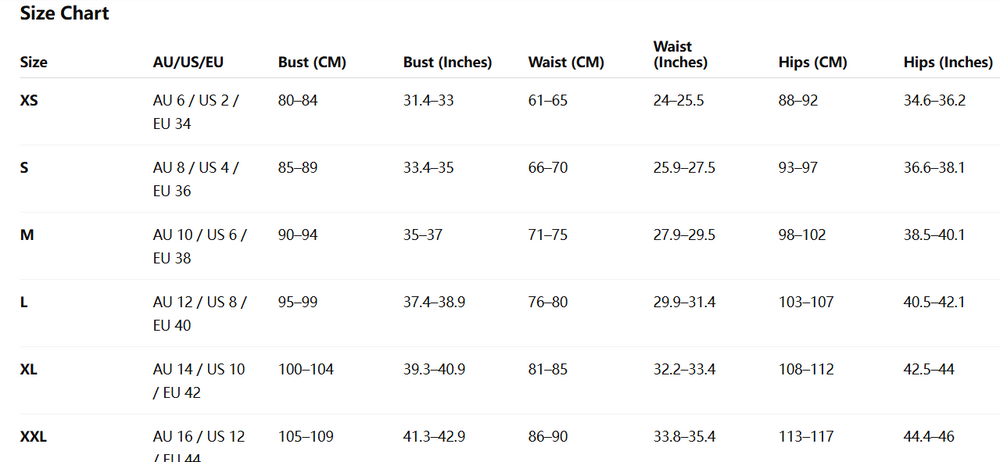
Task: Click the Waist (Inches) column header
Action: point(680,54)
